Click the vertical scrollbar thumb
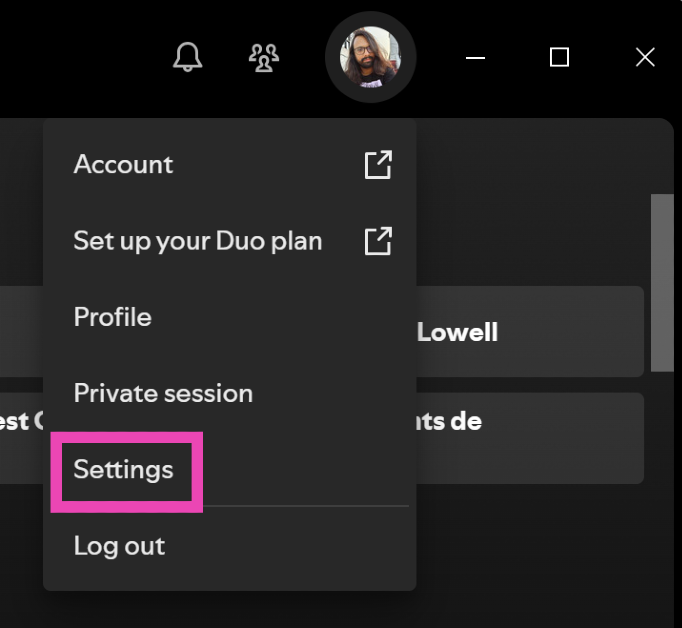The image size is (682, 628). (662, 280)
